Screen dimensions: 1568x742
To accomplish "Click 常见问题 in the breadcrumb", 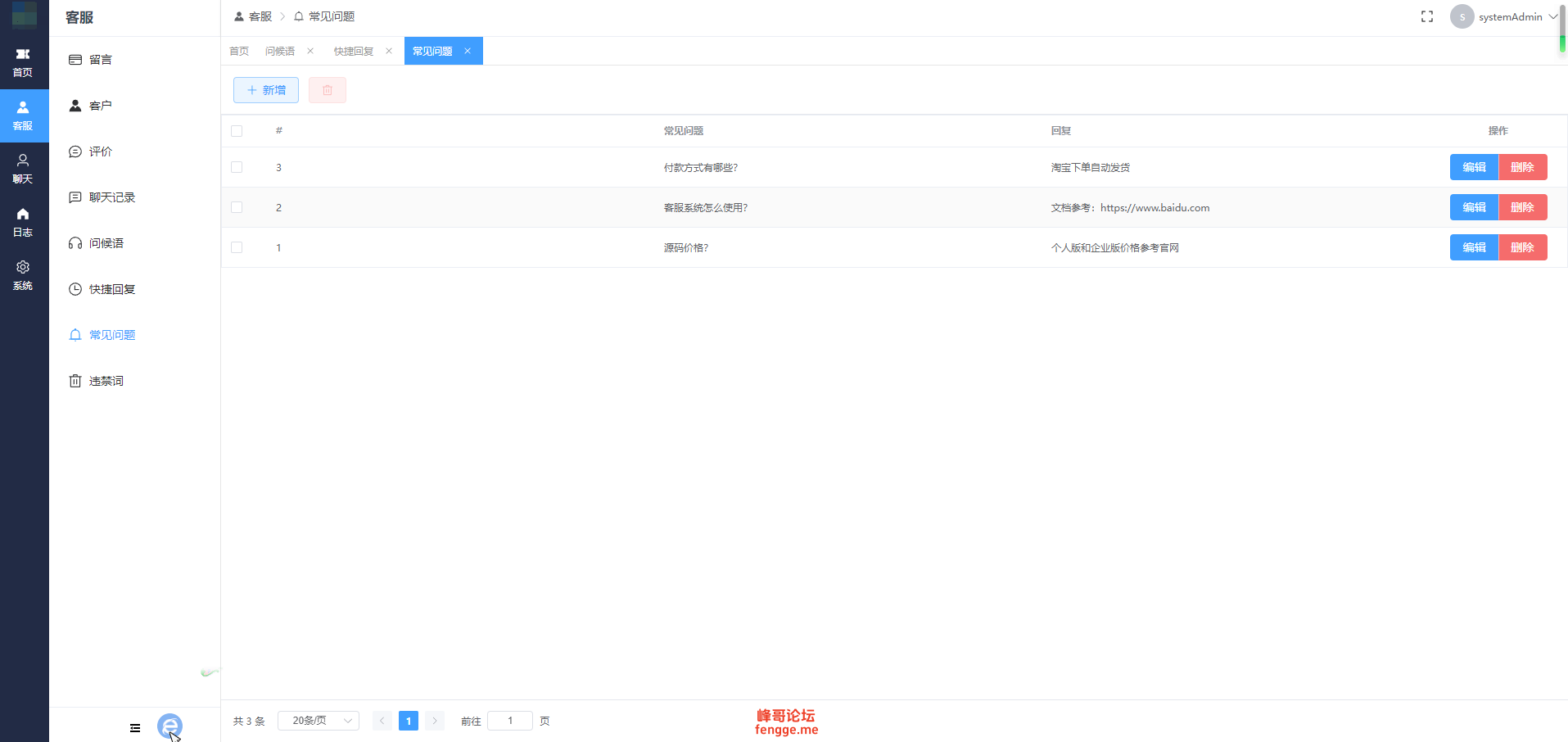I will click(324, 16).
